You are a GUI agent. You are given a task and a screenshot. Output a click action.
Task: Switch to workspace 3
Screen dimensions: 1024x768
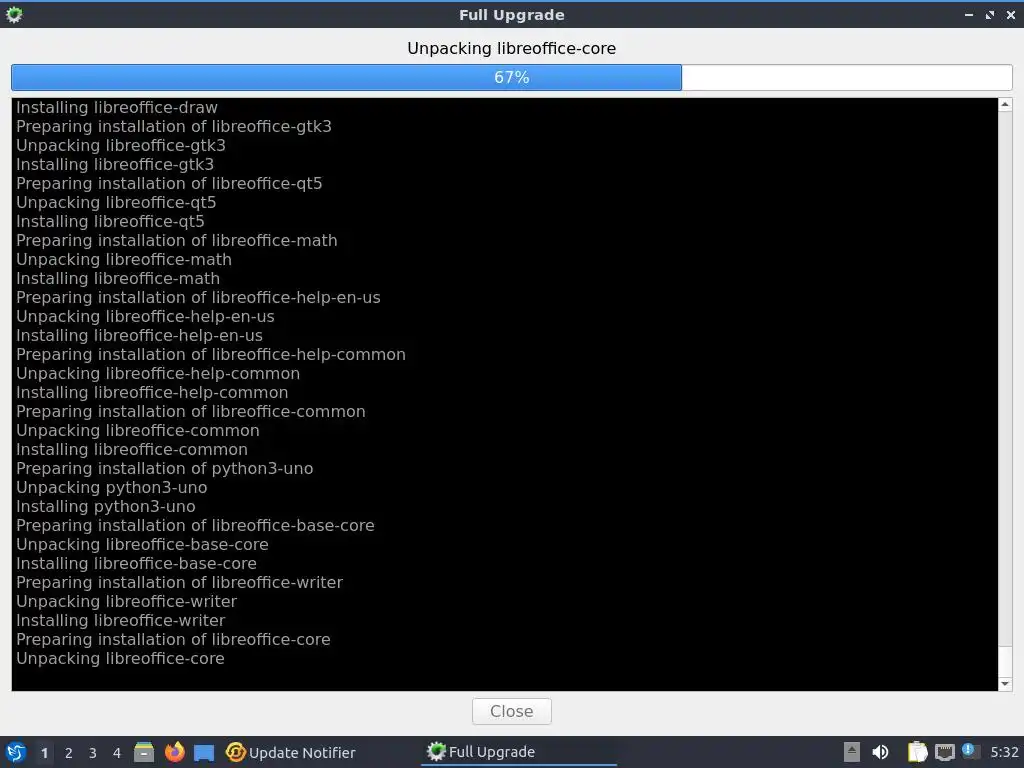click(x=93, y=753)
